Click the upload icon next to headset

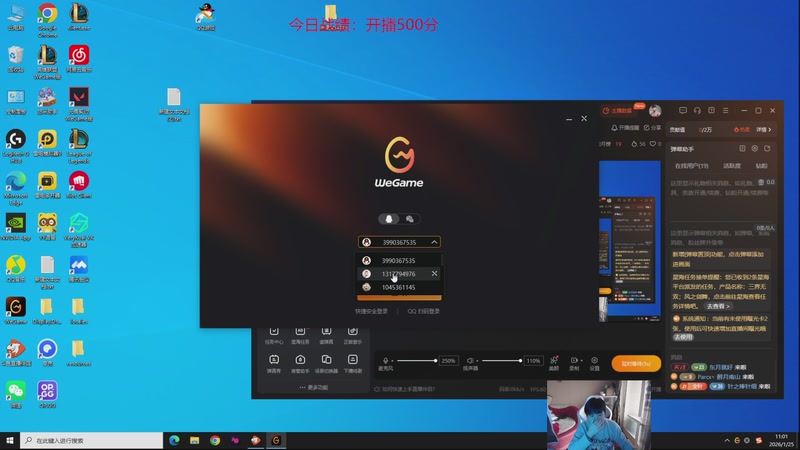[x=711, y=110]
